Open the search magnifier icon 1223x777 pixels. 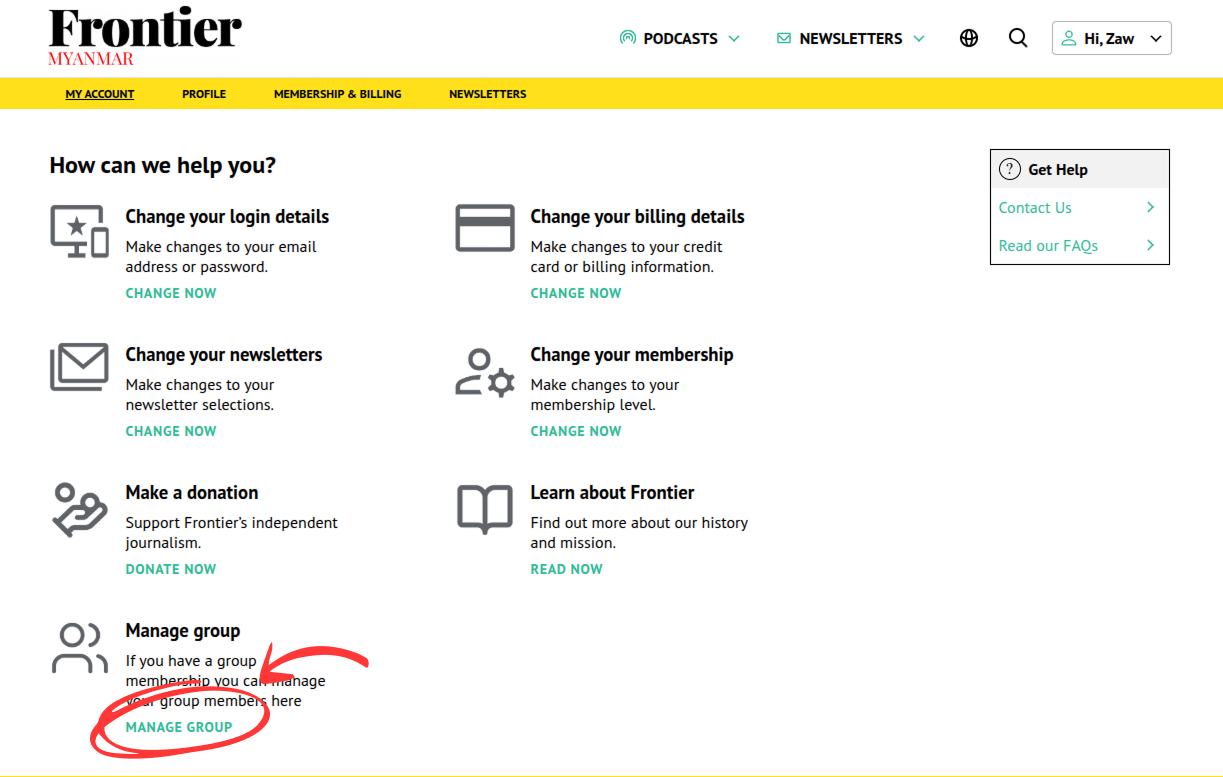coord(1018,38)
